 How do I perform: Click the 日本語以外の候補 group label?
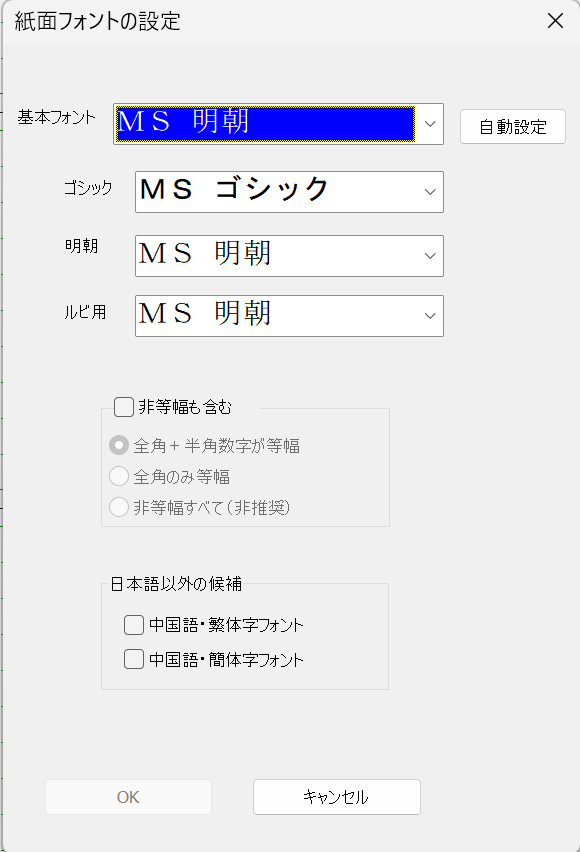point(176,584)
